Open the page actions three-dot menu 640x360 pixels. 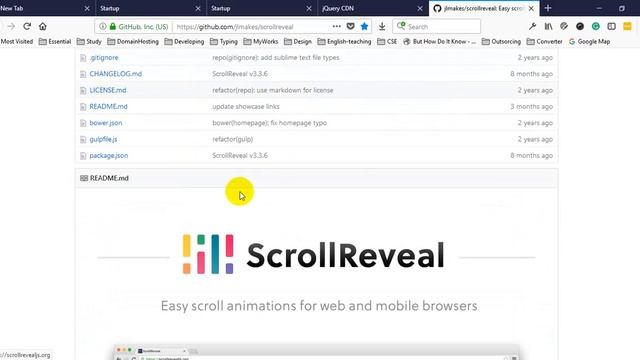[x=336, y=27]
